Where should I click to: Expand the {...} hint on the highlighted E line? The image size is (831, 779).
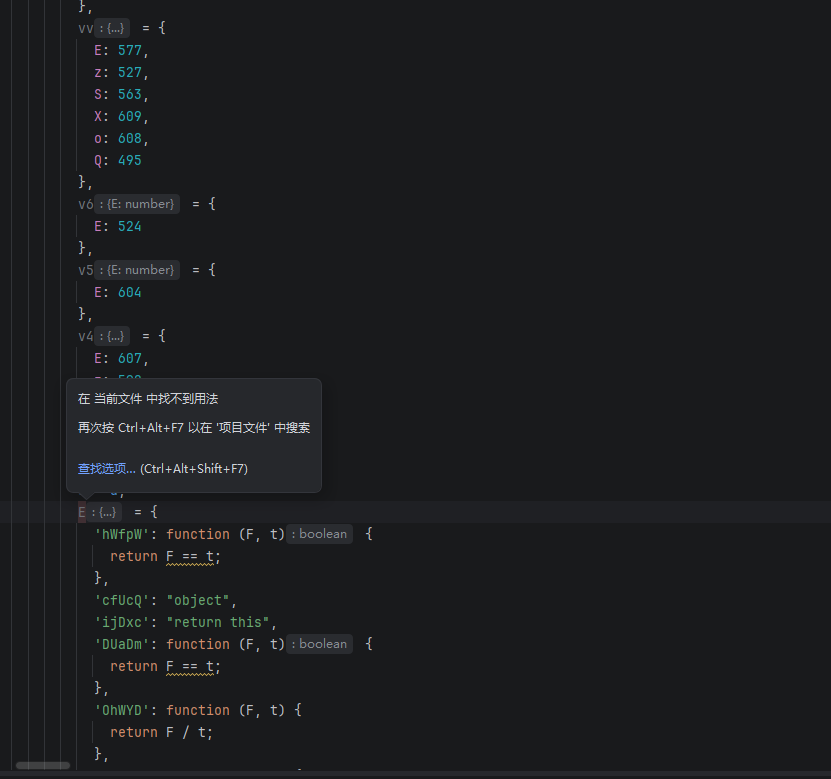(x=104, y=512)
